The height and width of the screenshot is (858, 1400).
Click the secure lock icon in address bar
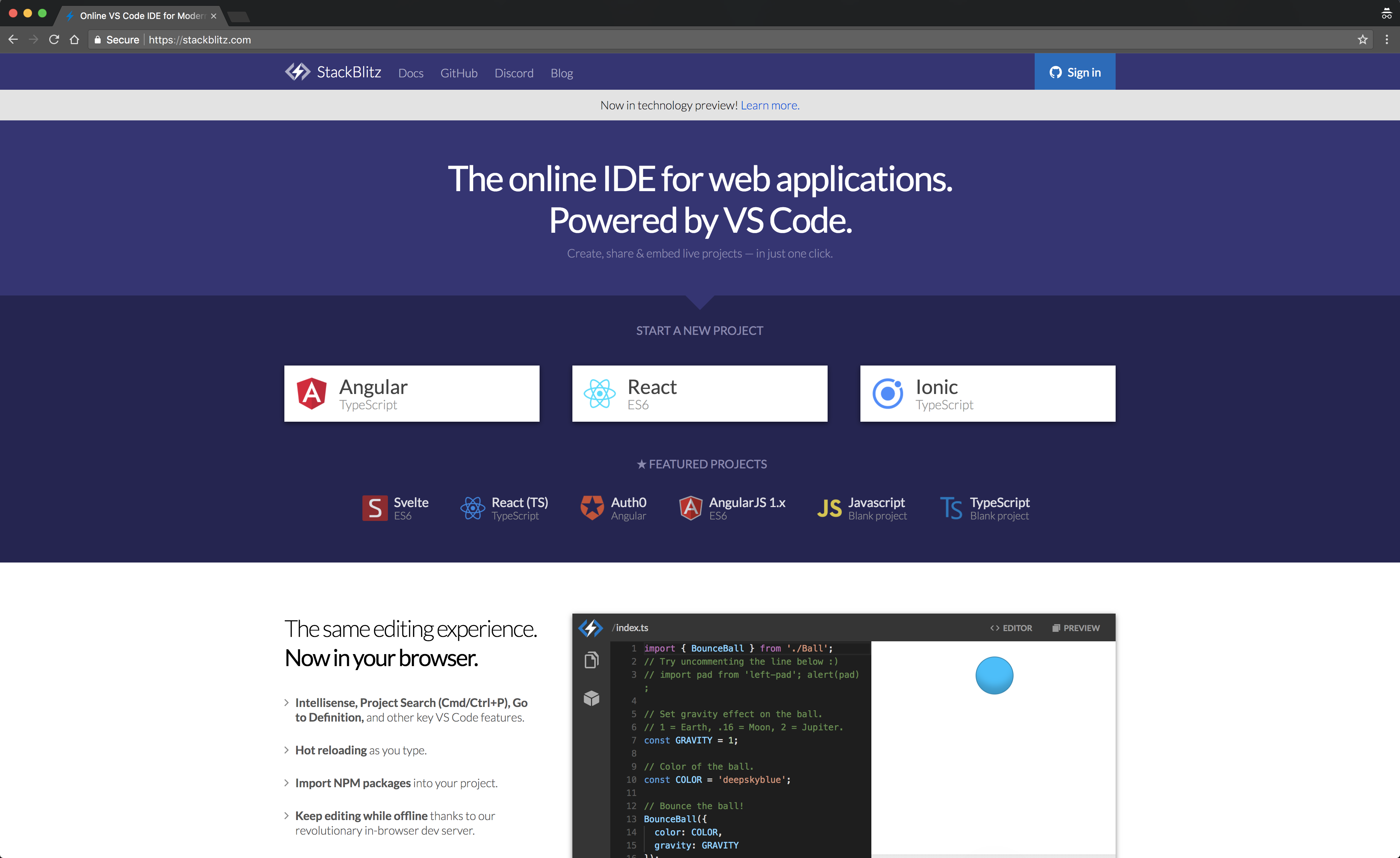[x=98, y=39]
